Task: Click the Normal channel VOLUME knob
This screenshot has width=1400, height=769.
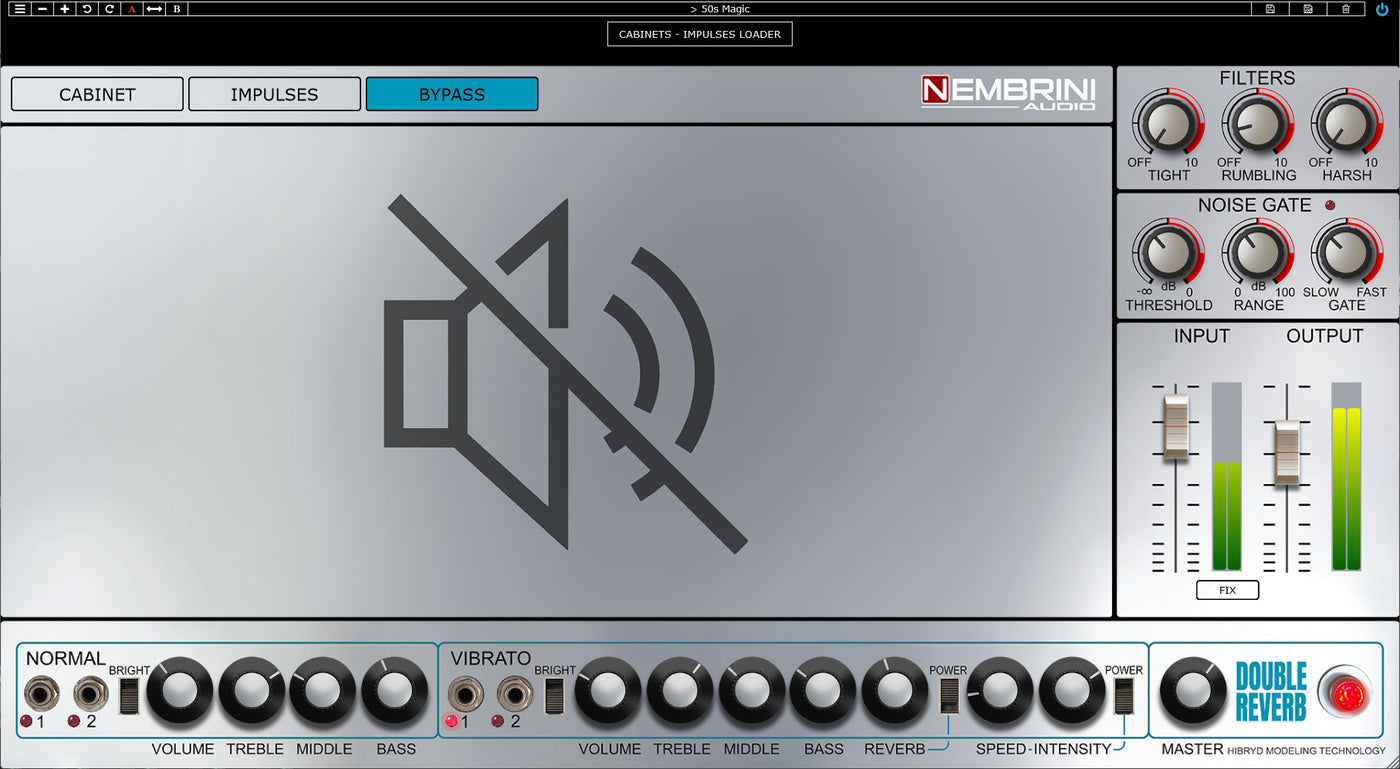Action: point(180,690)
